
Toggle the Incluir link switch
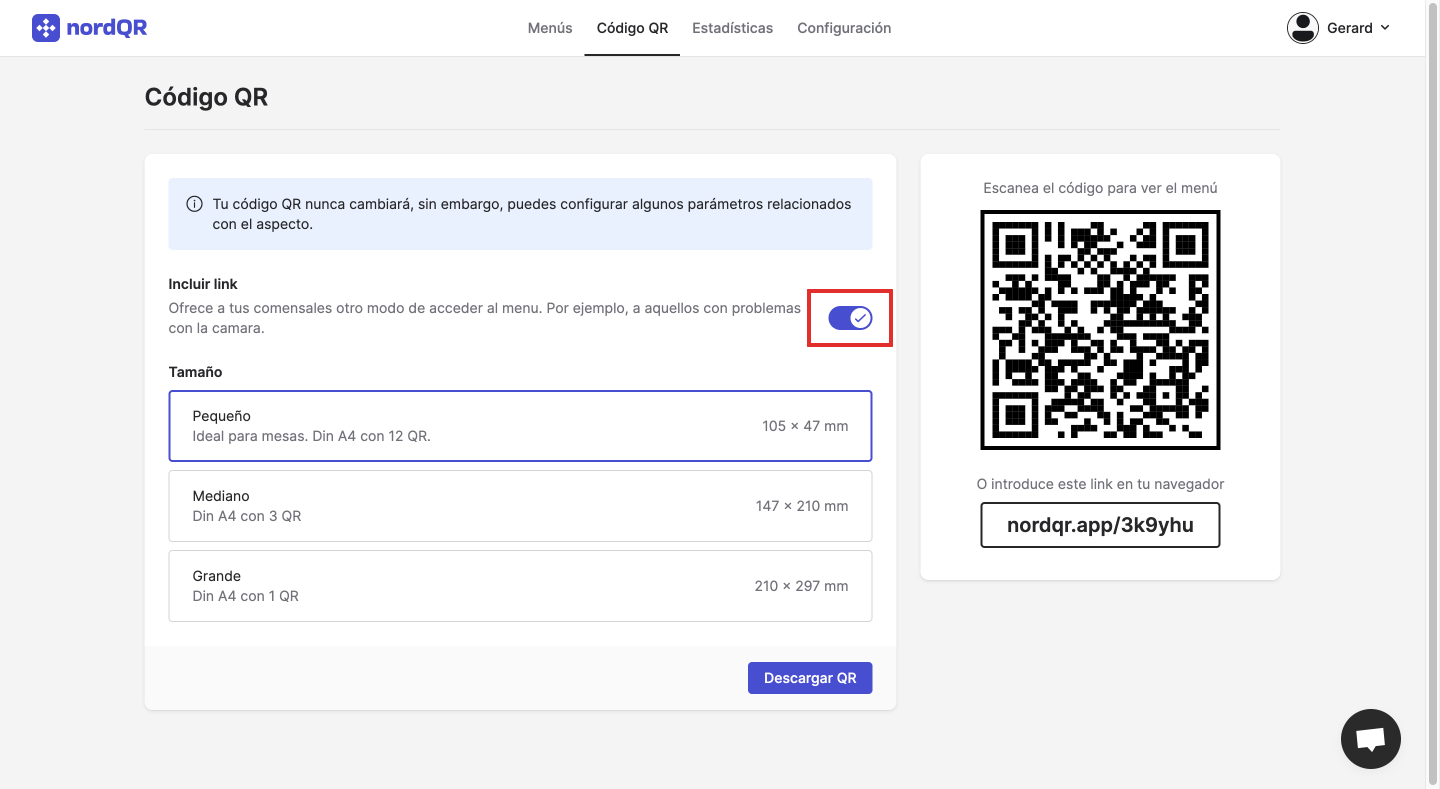(x=850, y=318)
